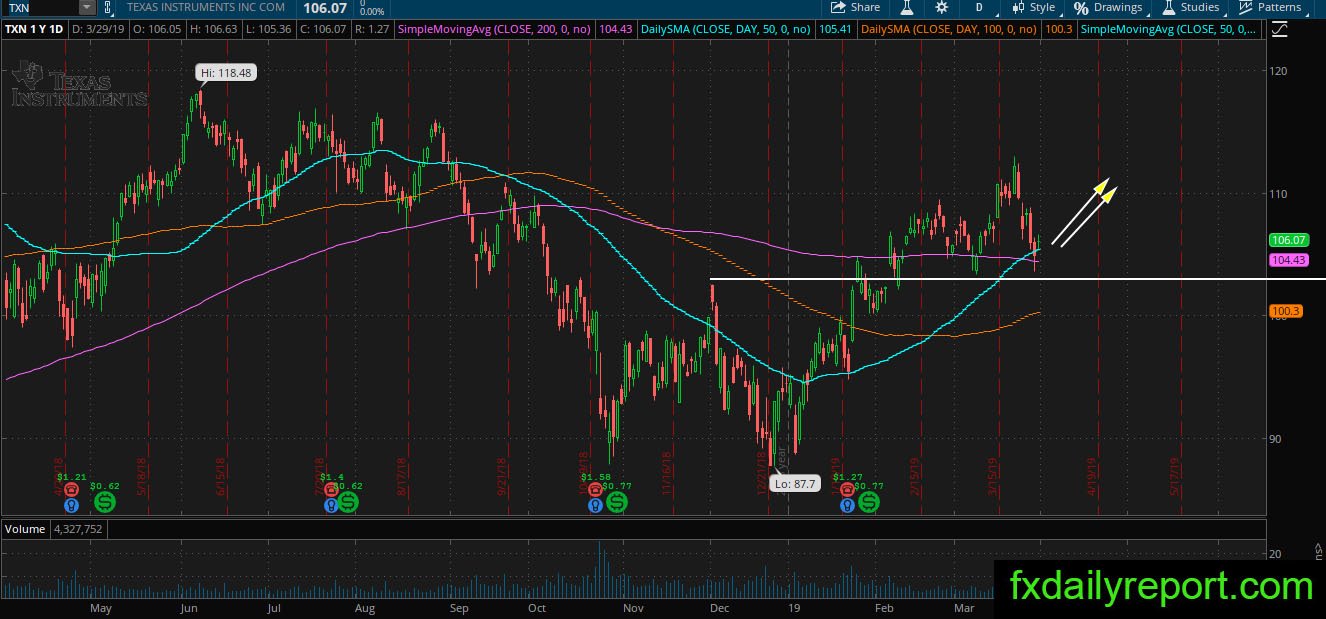Click the 2/15/19 expiration date marker
The image size is (1326, 619).
point(914,476)
